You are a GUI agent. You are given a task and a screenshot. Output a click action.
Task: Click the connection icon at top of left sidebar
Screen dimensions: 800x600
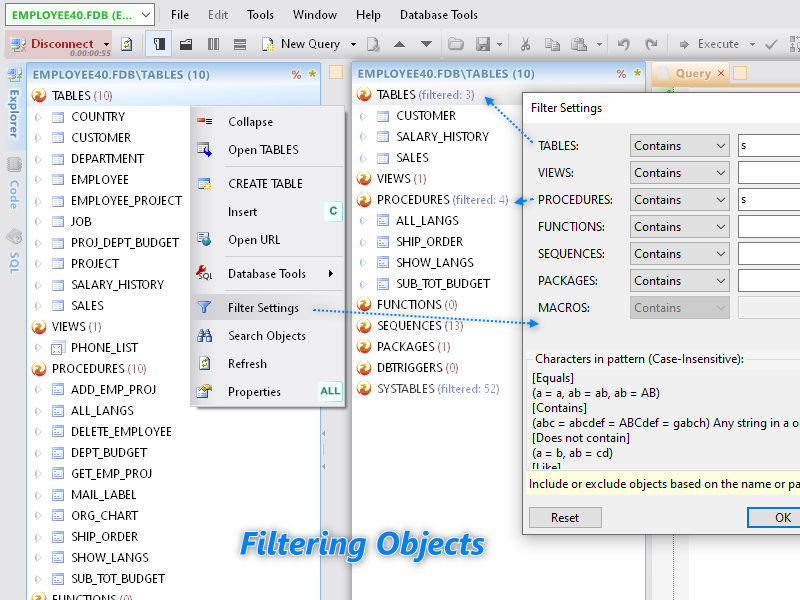point(14,75)
